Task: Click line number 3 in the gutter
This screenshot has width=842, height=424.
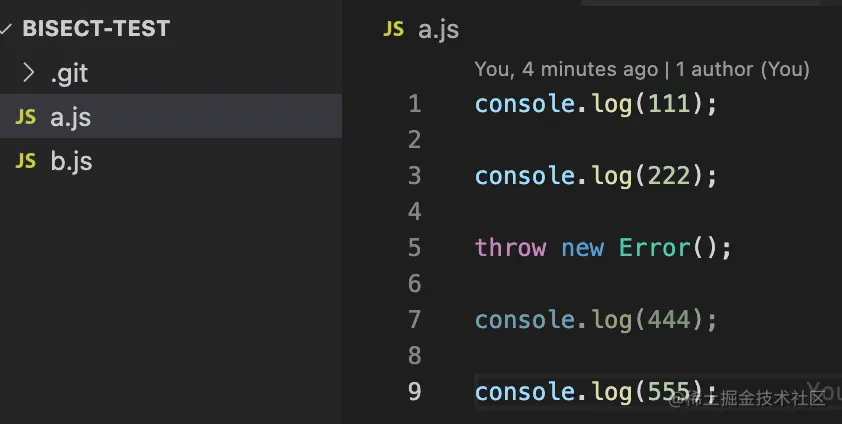Action: click(415, 176)
